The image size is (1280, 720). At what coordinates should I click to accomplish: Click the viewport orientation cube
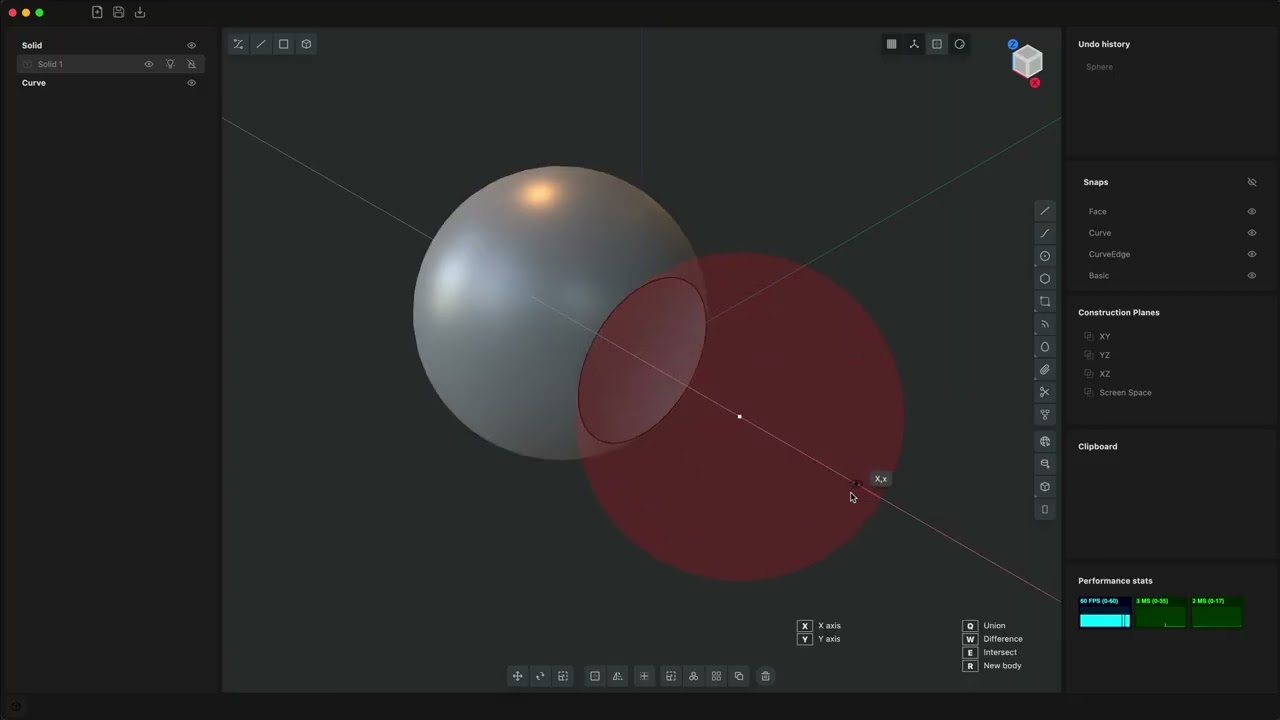(x=1027, y=62)
